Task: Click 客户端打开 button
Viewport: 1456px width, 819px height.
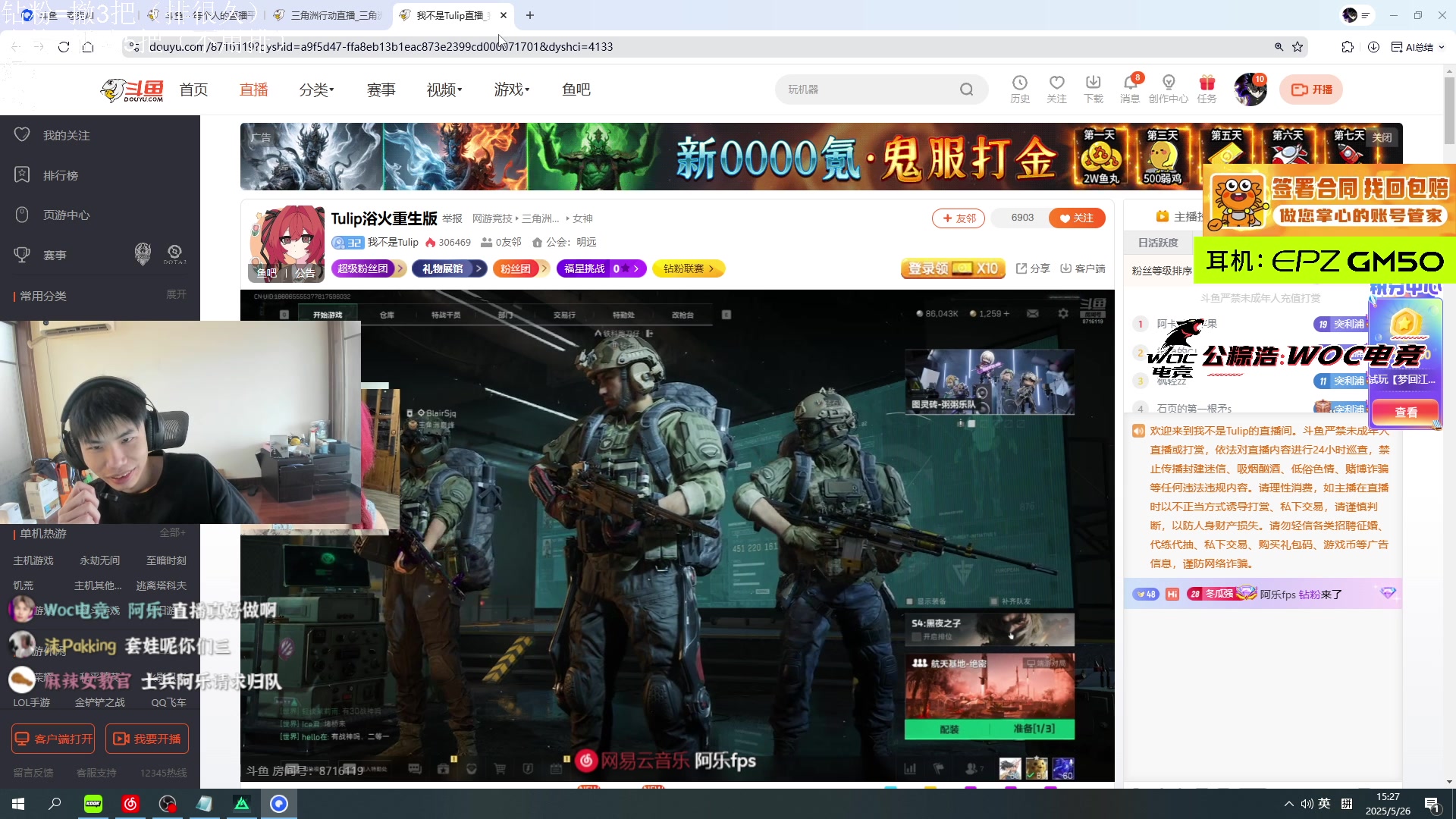Action: (53, 739)
